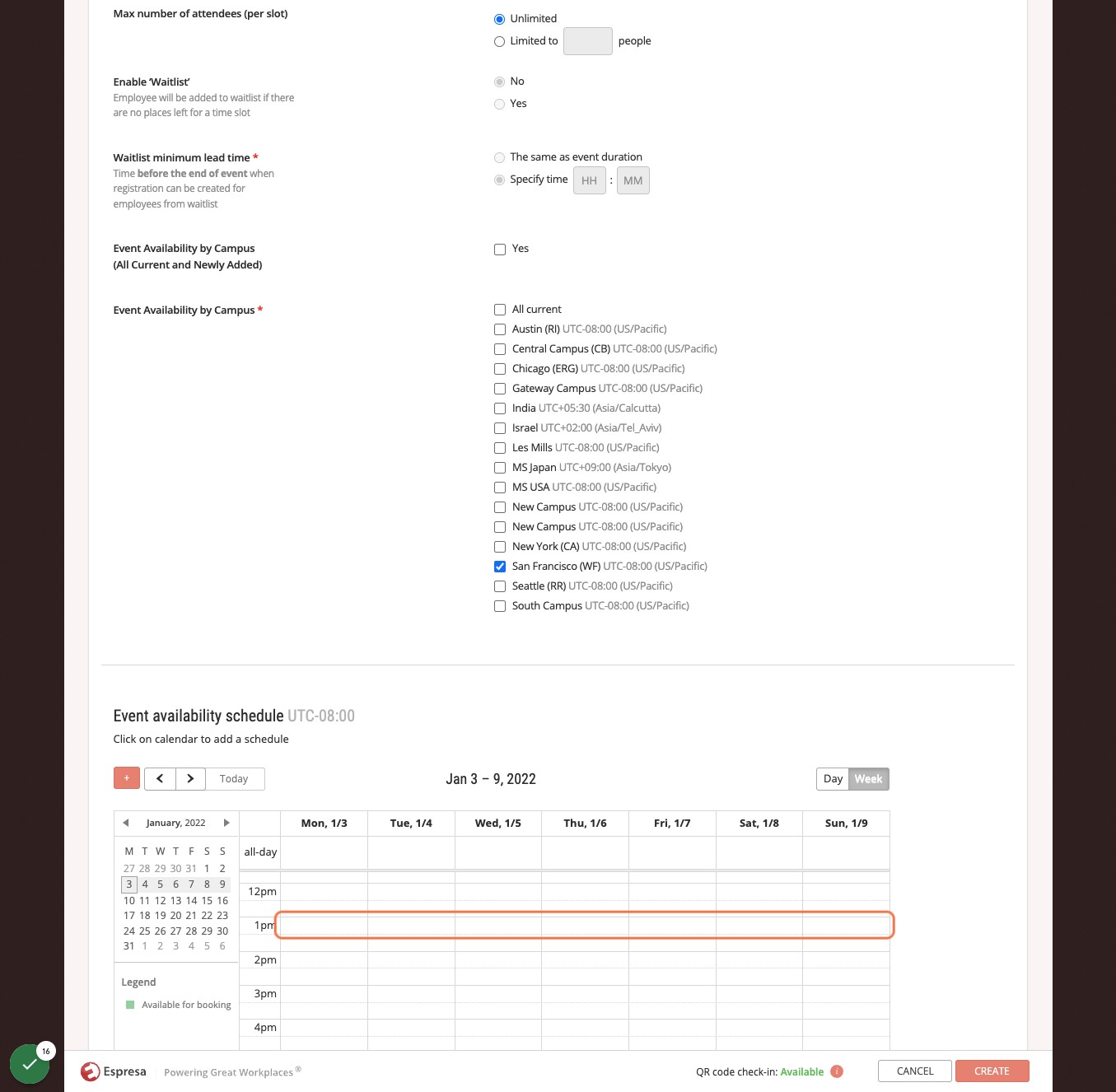Select Limited to attendees radio option
The height and width of the screenshot is (1092, 1116).
pos(499,41)
